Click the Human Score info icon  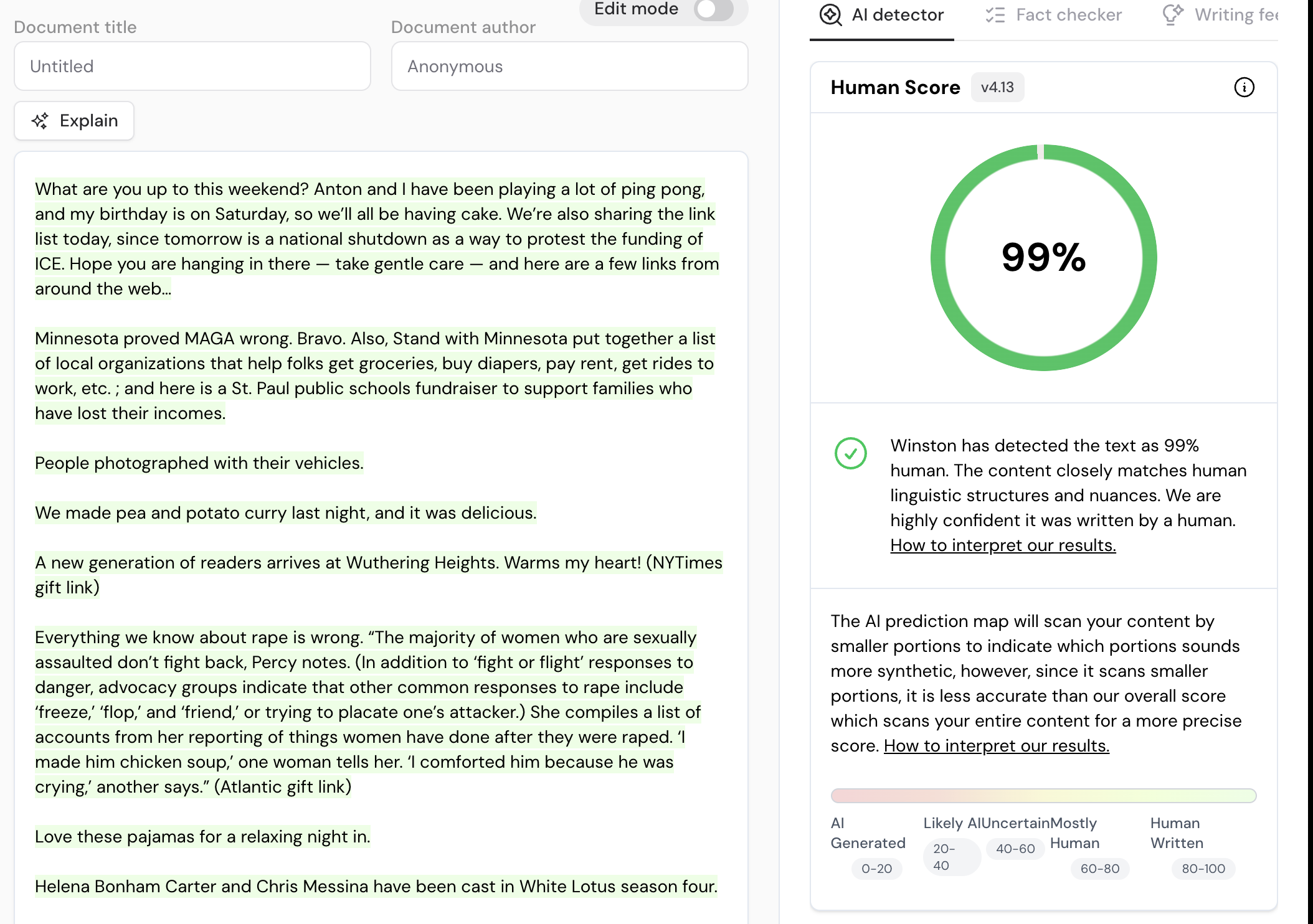click(1244, 87)
